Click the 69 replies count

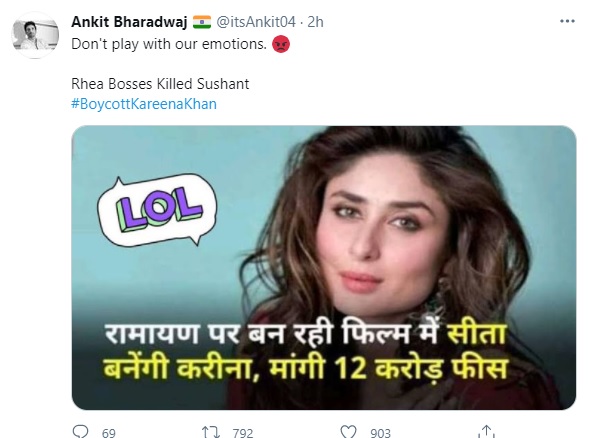tap(109, 433)
